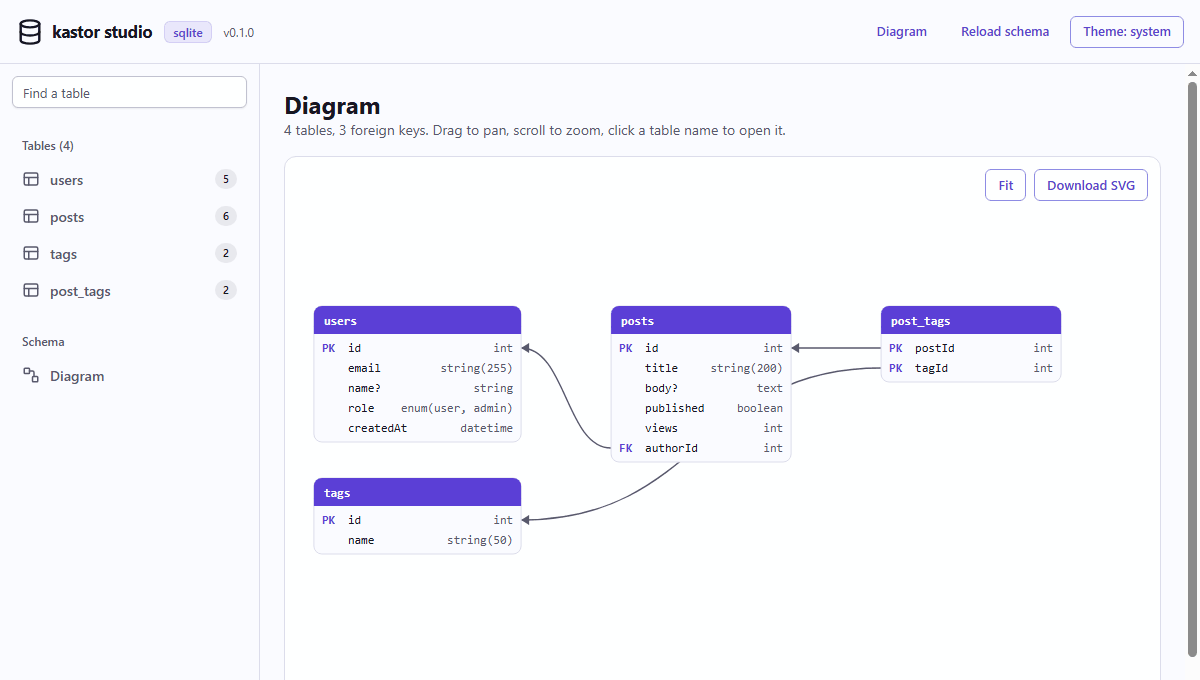Click the users table header in the diagram
1200x680 pixels.
coord(417,320)
